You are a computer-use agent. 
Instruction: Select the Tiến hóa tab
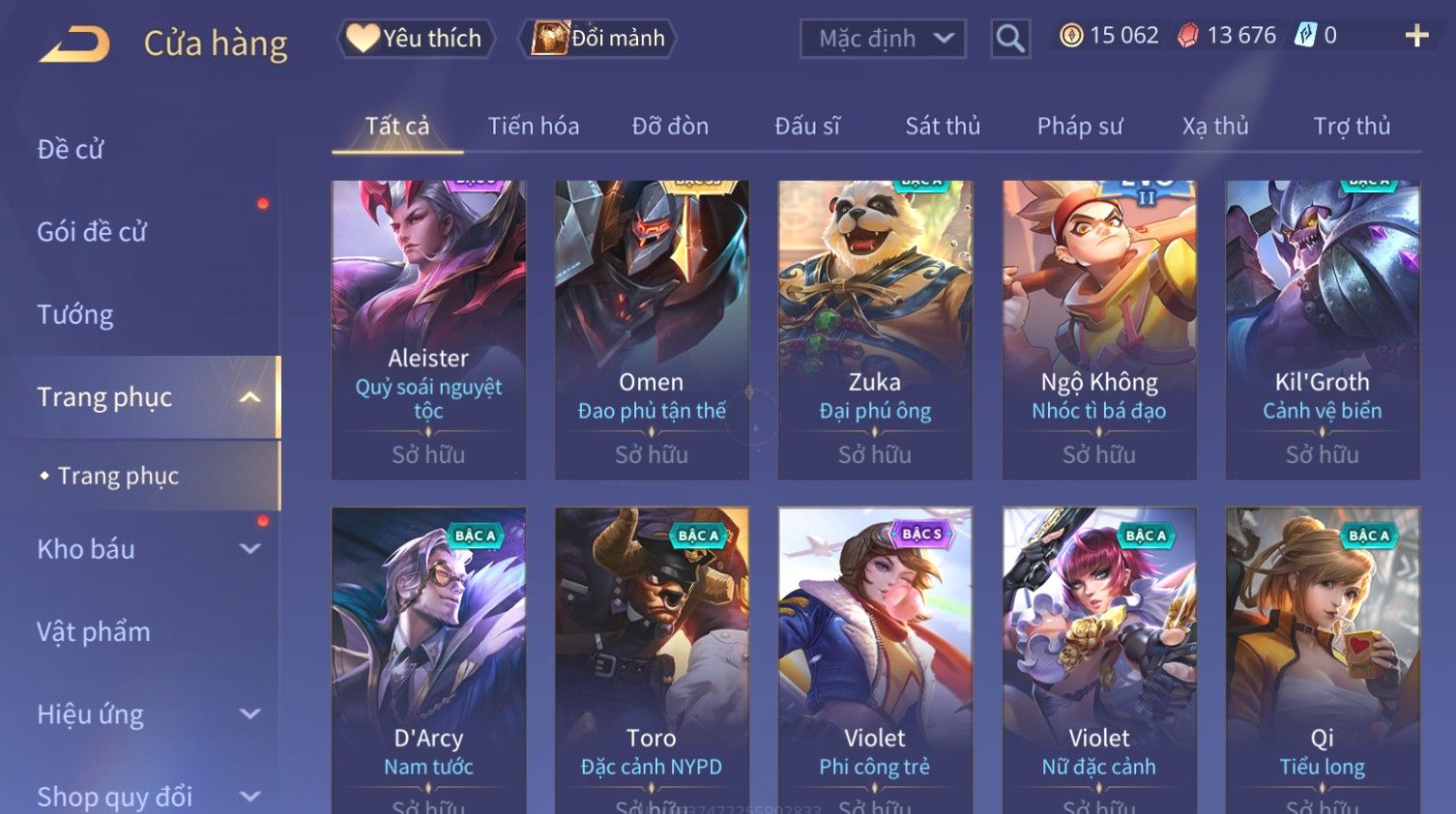pyautogui.click(x=534, y=126)
